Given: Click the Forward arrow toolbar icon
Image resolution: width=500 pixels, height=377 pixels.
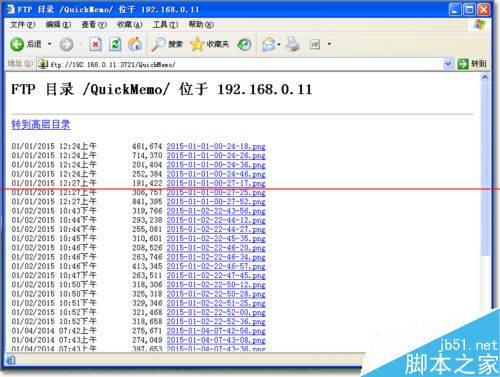Looking at the screenshot, I should click(66, 44).
